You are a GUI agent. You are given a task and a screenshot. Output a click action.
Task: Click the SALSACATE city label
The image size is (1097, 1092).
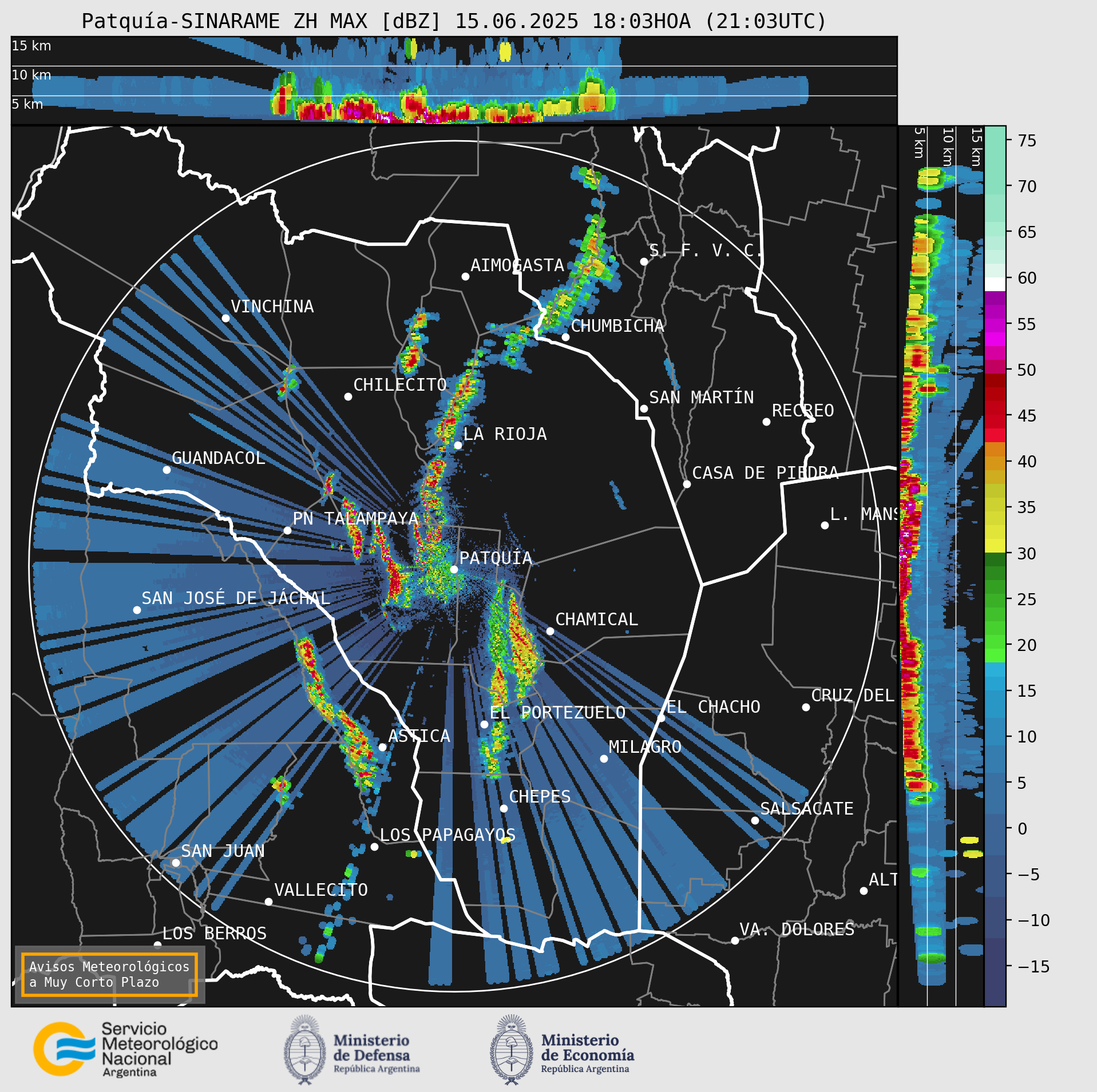coord(807,809)
